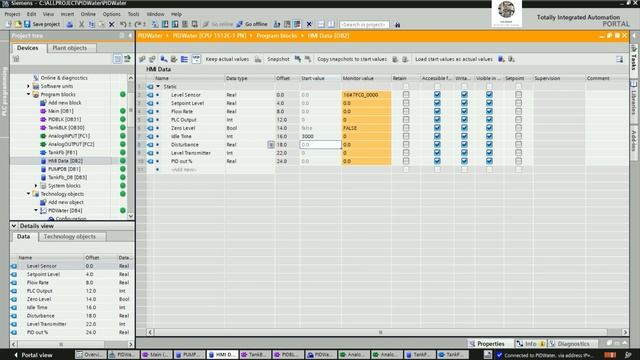This screenshot has width=640, height=360.
Task: Click the Open project folder icon
Action: pyautogui.click(x=18, y=24)
